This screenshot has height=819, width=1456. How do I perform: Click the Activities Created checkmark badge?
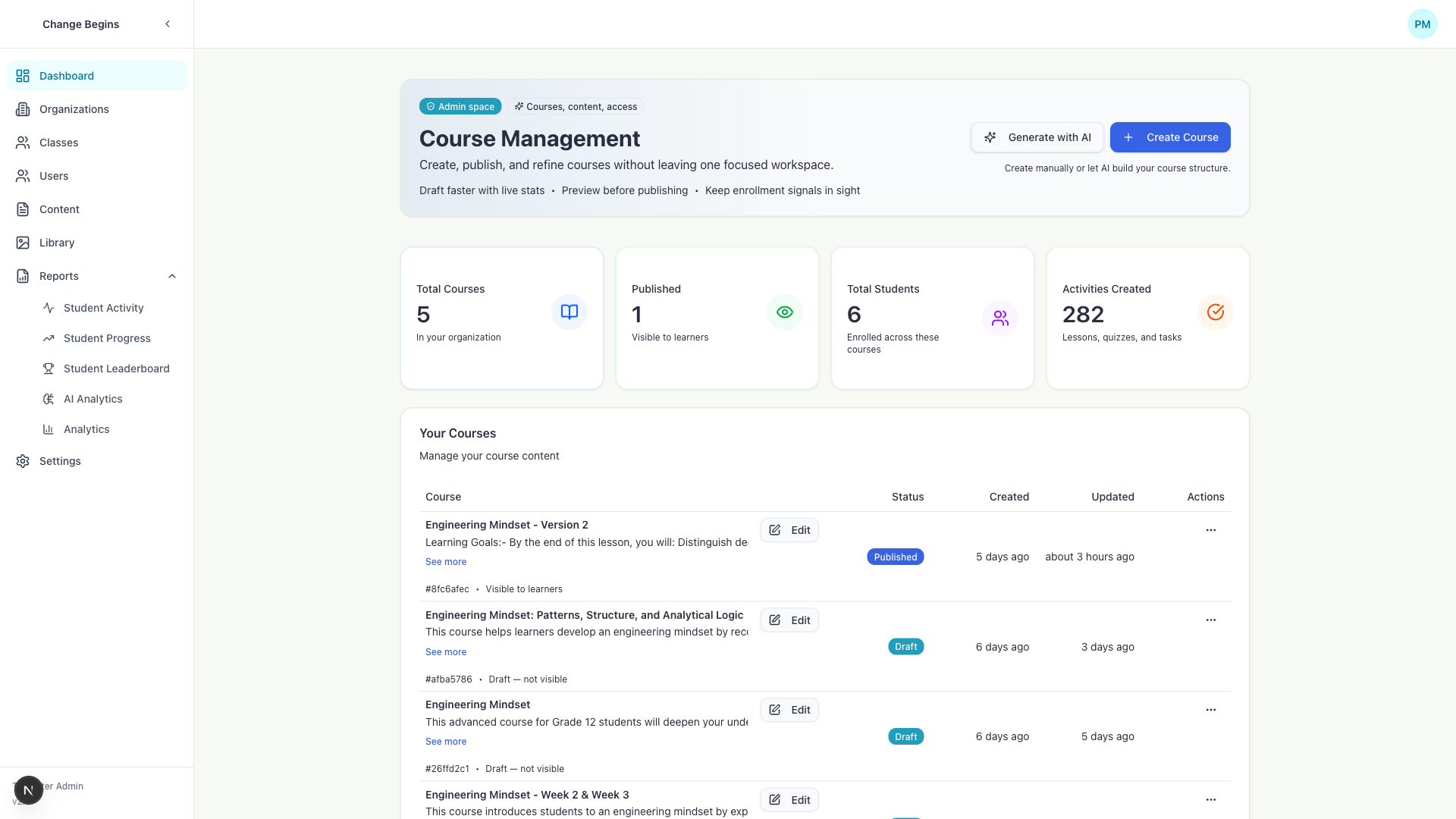coord(1215,312)
